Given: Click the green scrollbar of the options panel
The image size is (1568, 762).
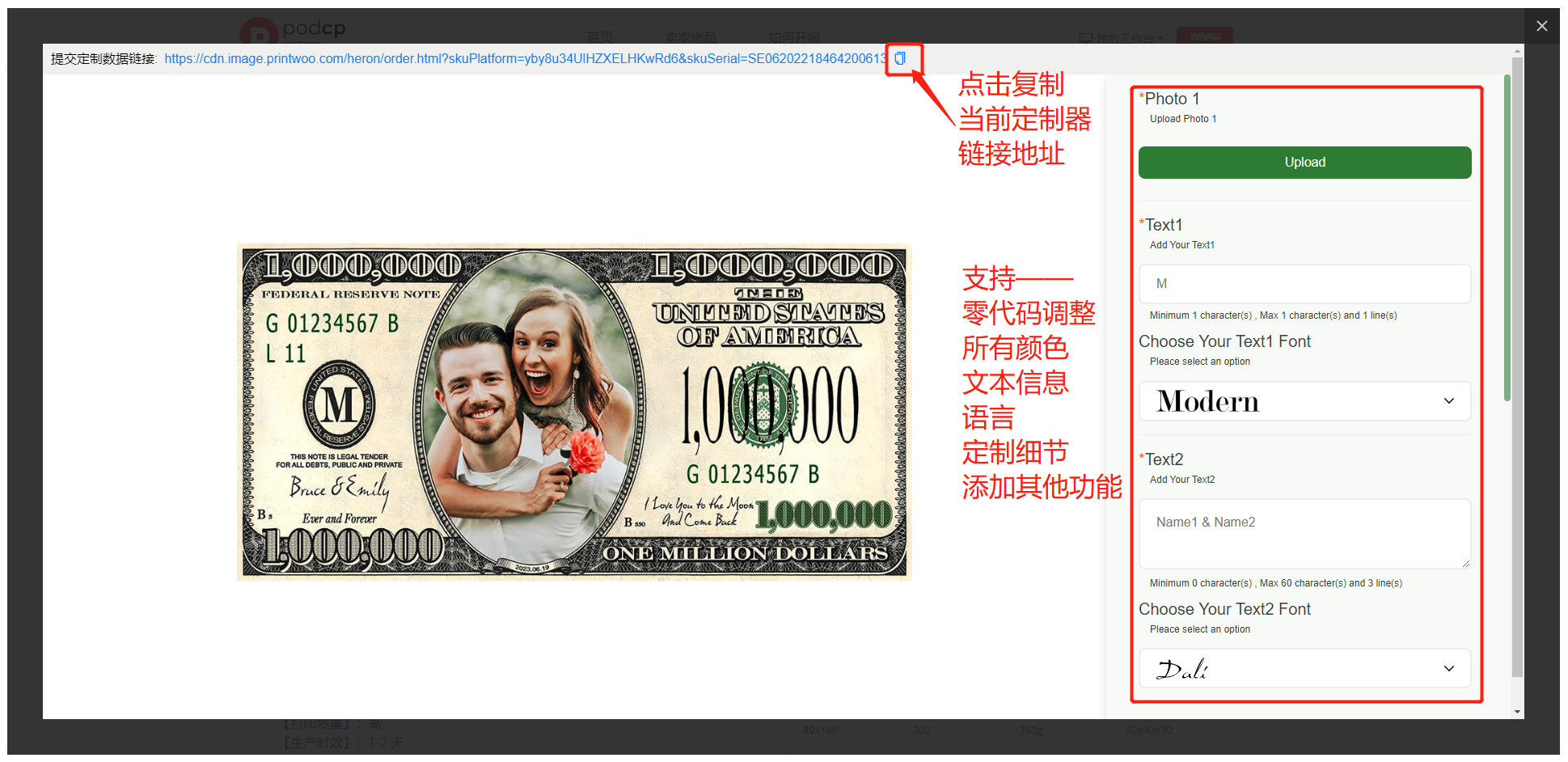Looking at the screenshot, I should point(1507,238).
